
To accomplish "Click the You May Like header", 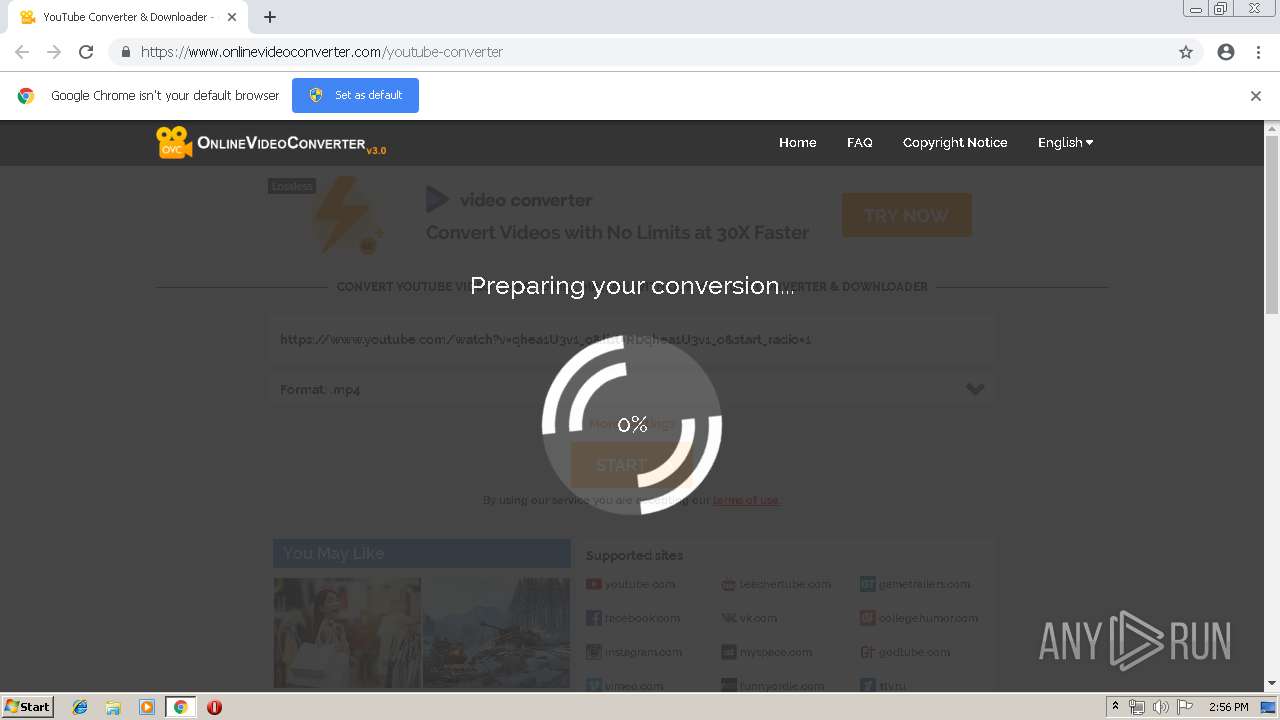I will [422, 553].
